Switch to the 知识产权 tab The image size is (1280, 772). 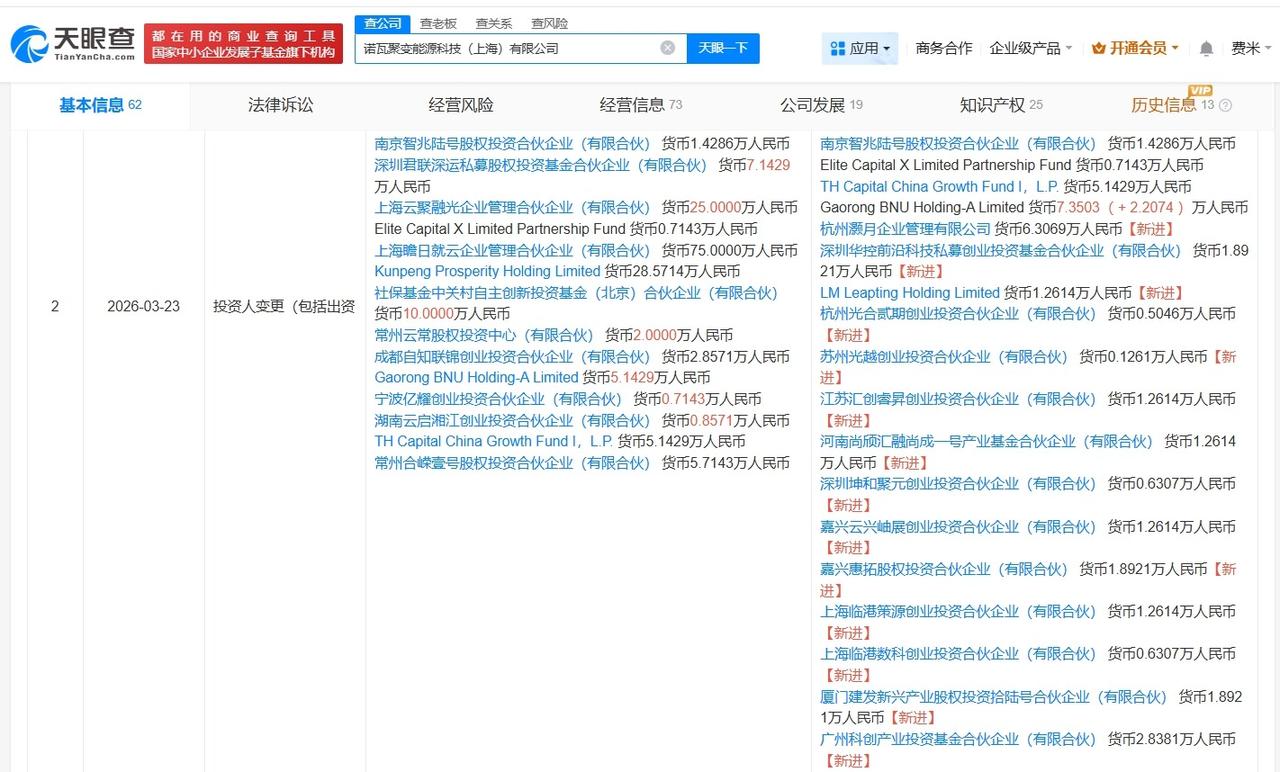pos(993,104)
